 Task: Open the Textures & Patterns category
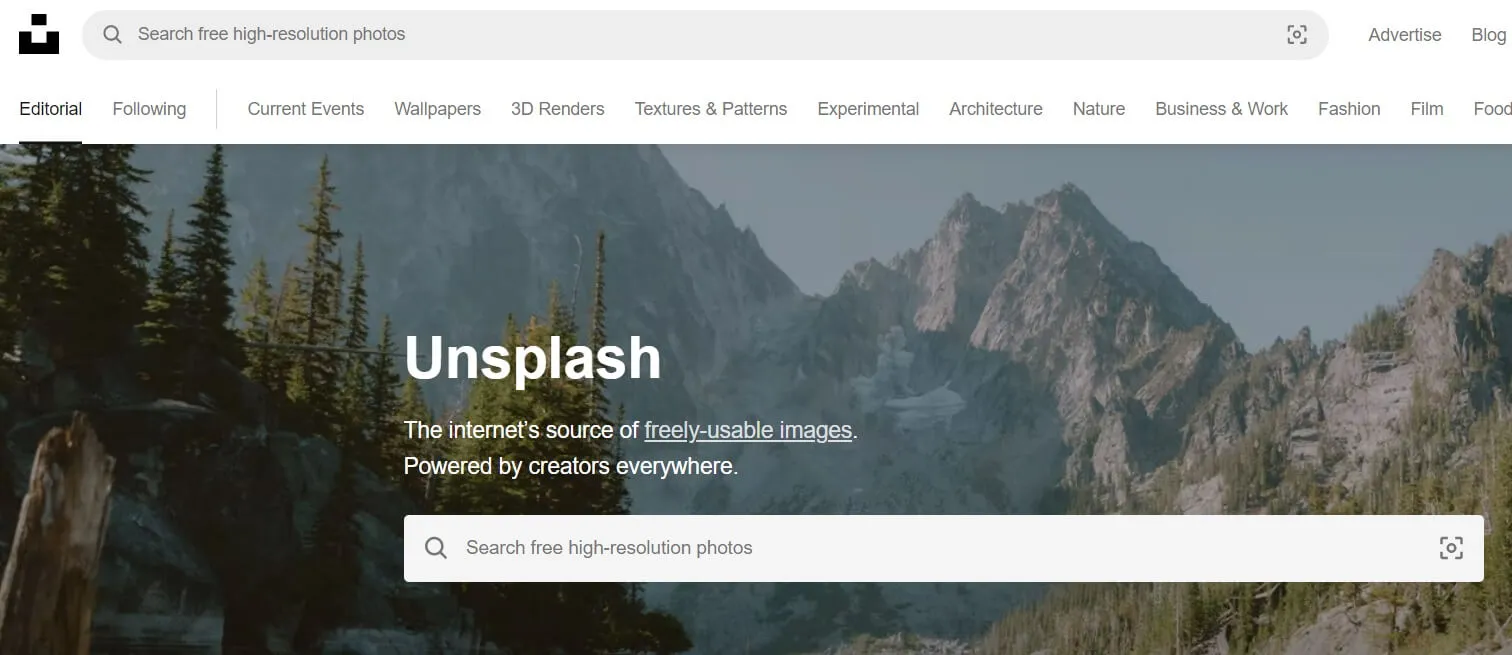(711, 109)
